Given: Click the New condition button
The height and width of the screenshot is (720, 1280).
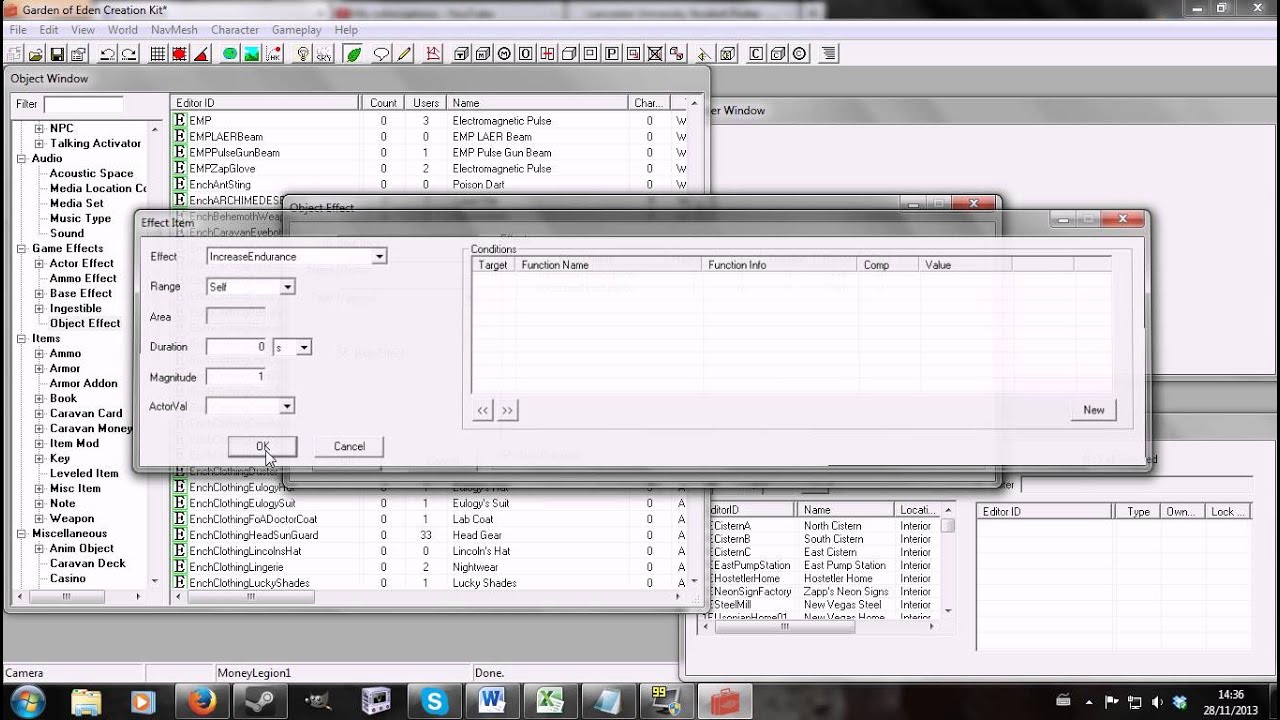Looking at the screenshot, I should coord(1094,410).
